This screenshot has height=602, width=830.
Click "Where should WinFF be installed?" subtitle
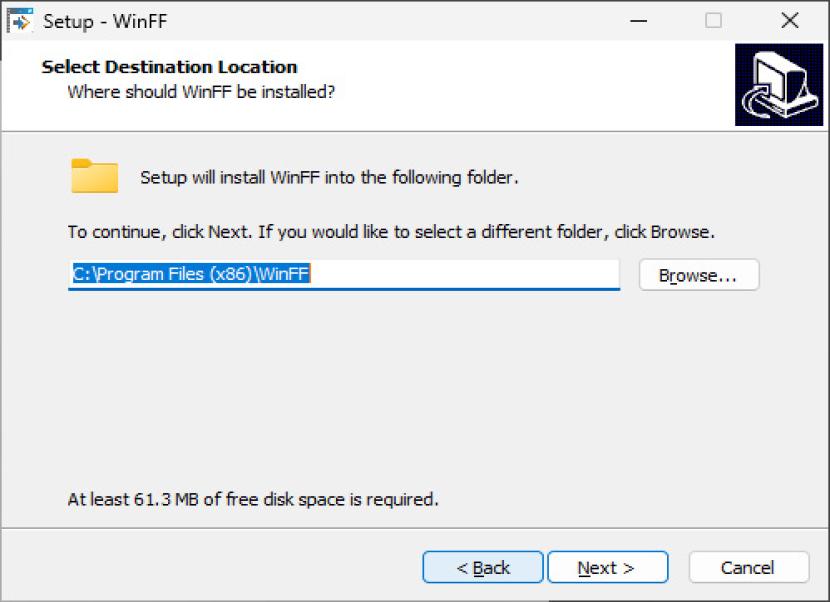coord(200,92)
